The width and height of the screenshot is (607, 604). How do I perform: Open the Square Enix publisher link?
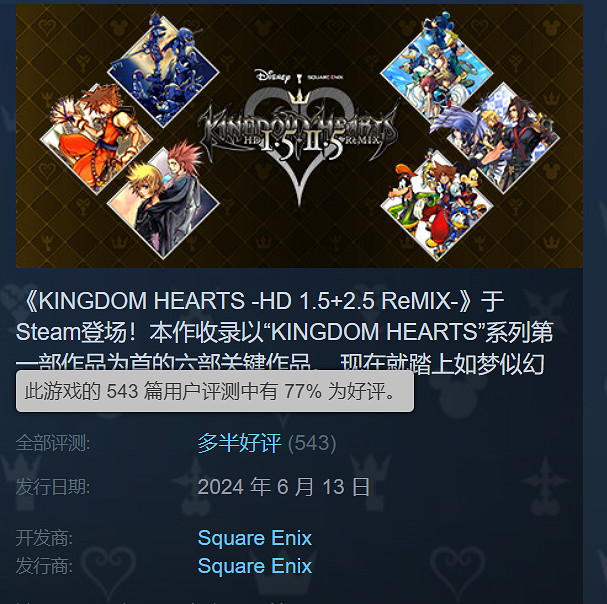coord(255,566)
